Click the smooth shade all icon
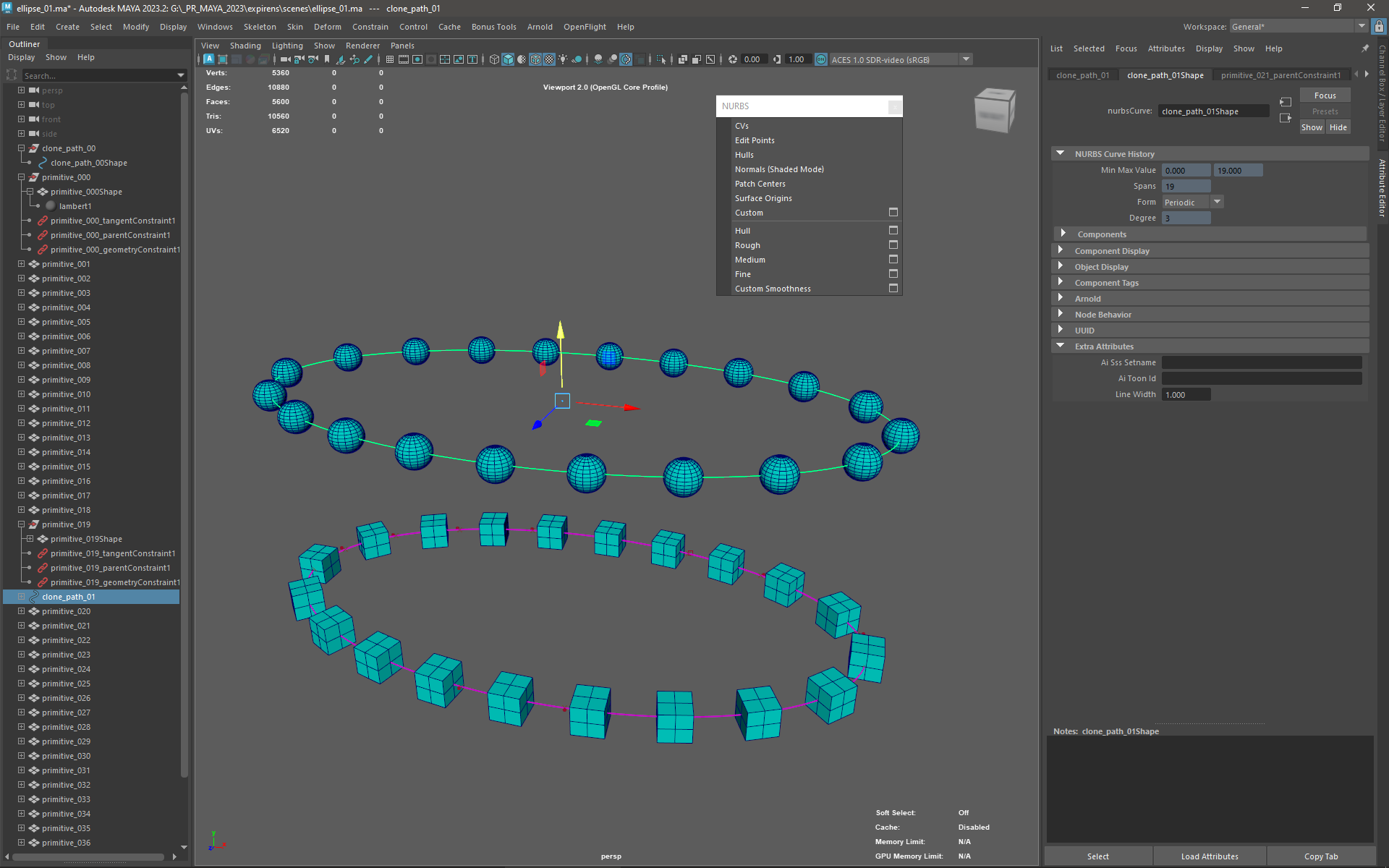 pyautogui.click(x=508, y=59)
